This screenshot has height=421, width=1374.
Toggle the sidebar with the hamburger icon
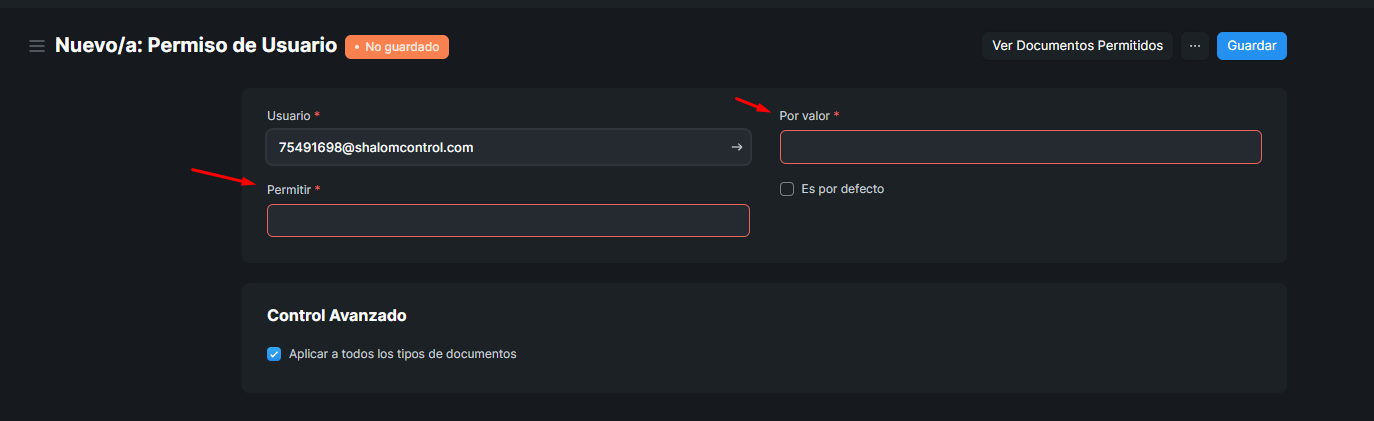[37, 46]
